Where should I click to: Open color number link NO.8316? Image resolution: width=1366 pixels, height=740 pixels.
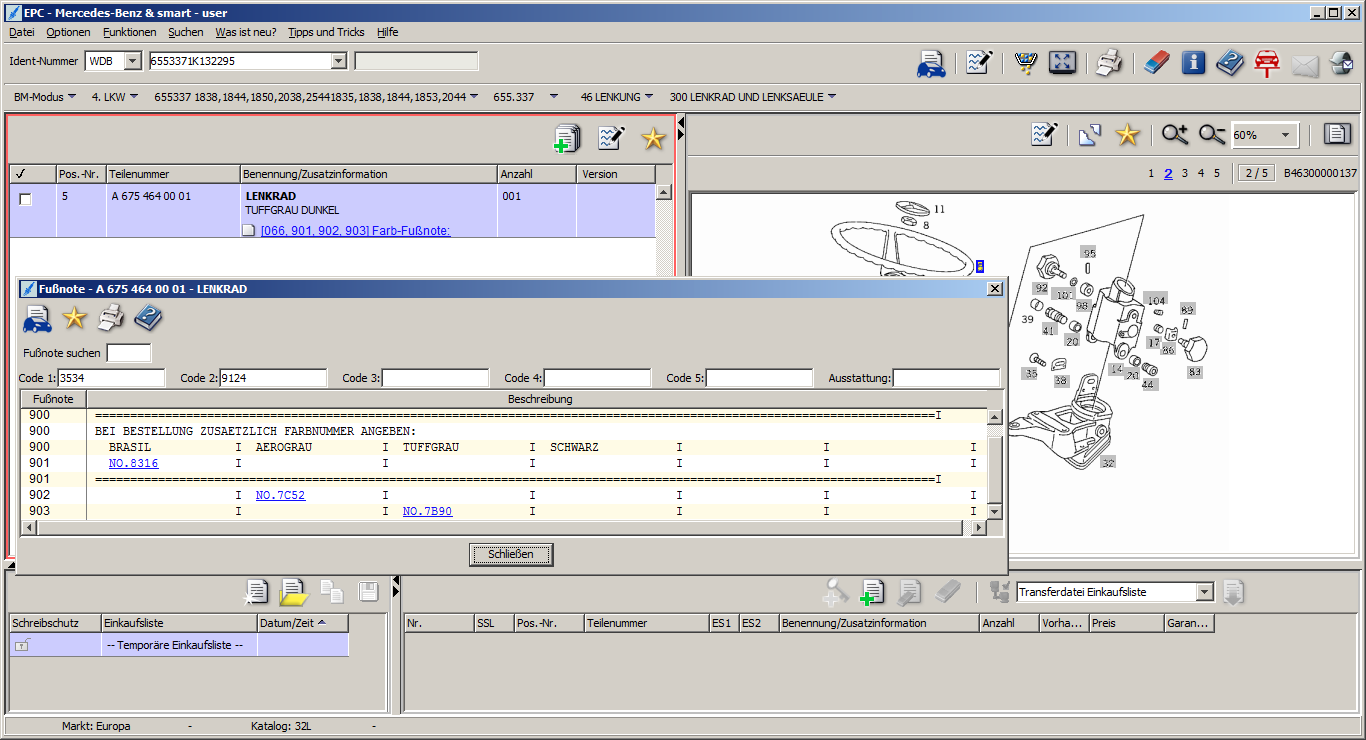pos(134,463)
